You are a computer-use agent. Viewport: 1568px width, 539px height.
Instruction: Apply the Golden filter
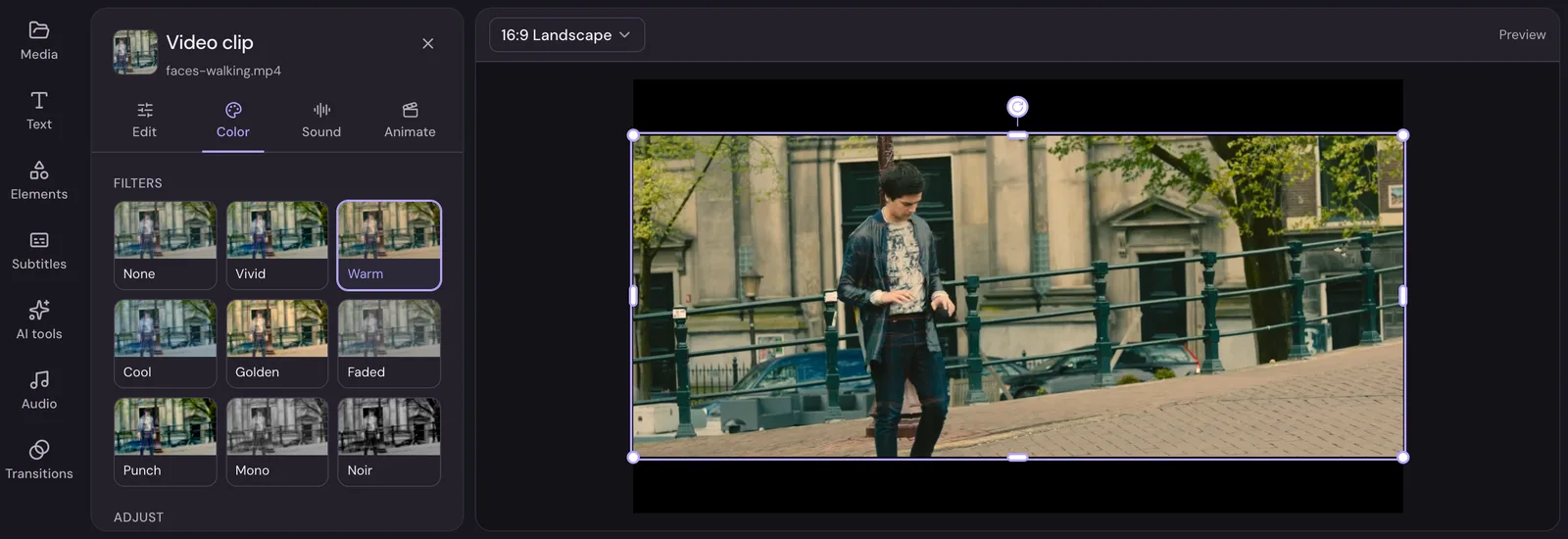point(277,344)
